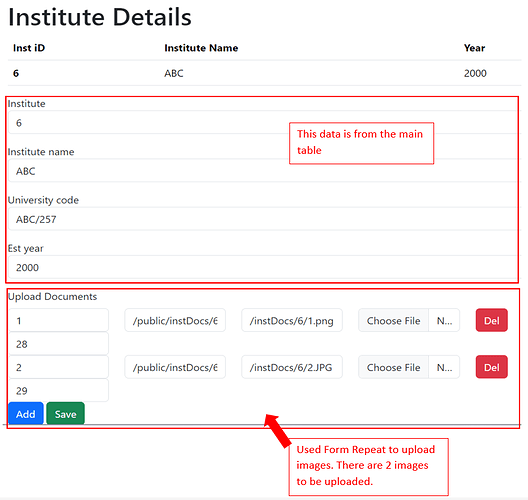528x500 pixels.
Task: Click the blue Add button
Action: pos(26,413)
